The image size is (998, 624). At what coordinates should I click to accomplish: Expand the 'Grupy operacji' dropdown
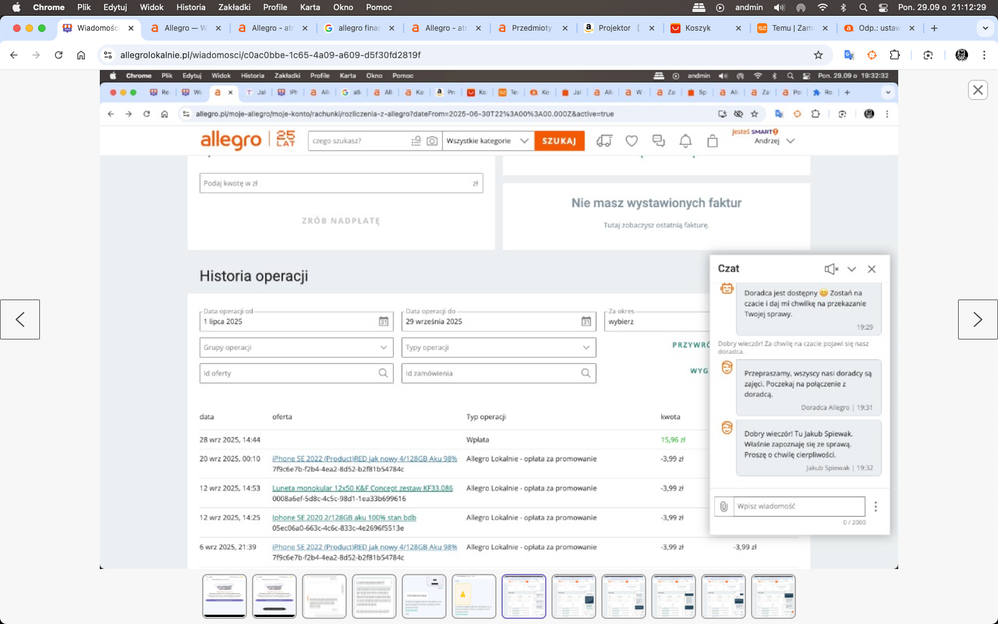pyautogui.click(x=296, y=348)
